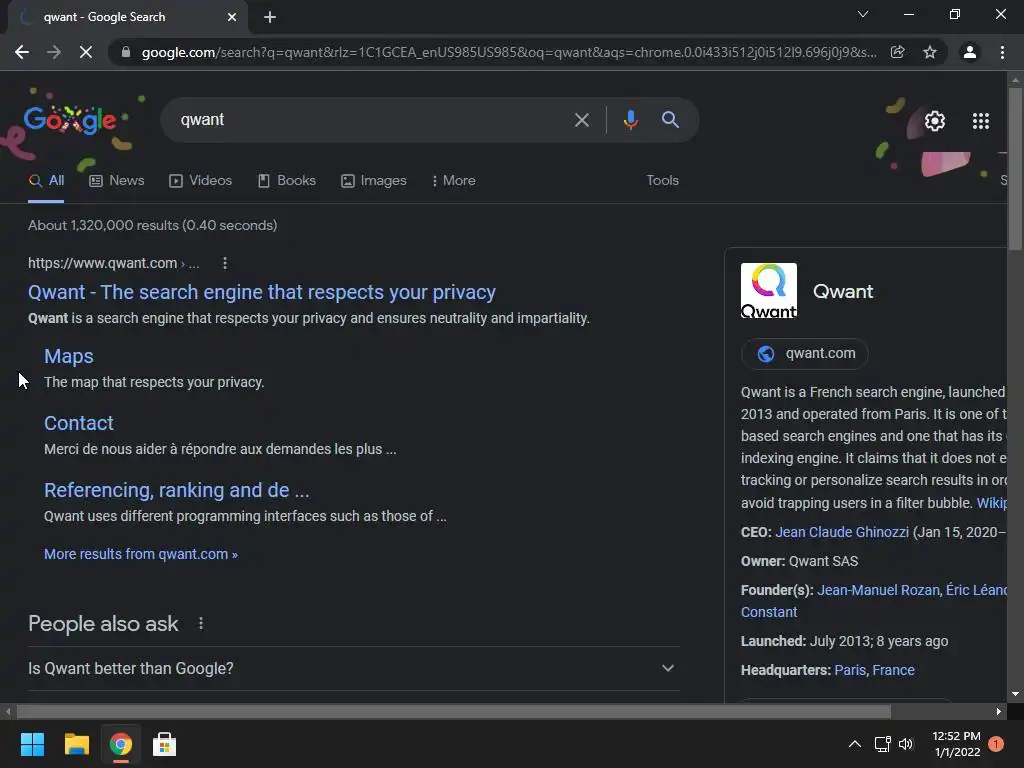Click the Qwant logo thumbnail
The width and height of the screenshot is (1024, 768).
pyautogui.click(x=769, y=291)
